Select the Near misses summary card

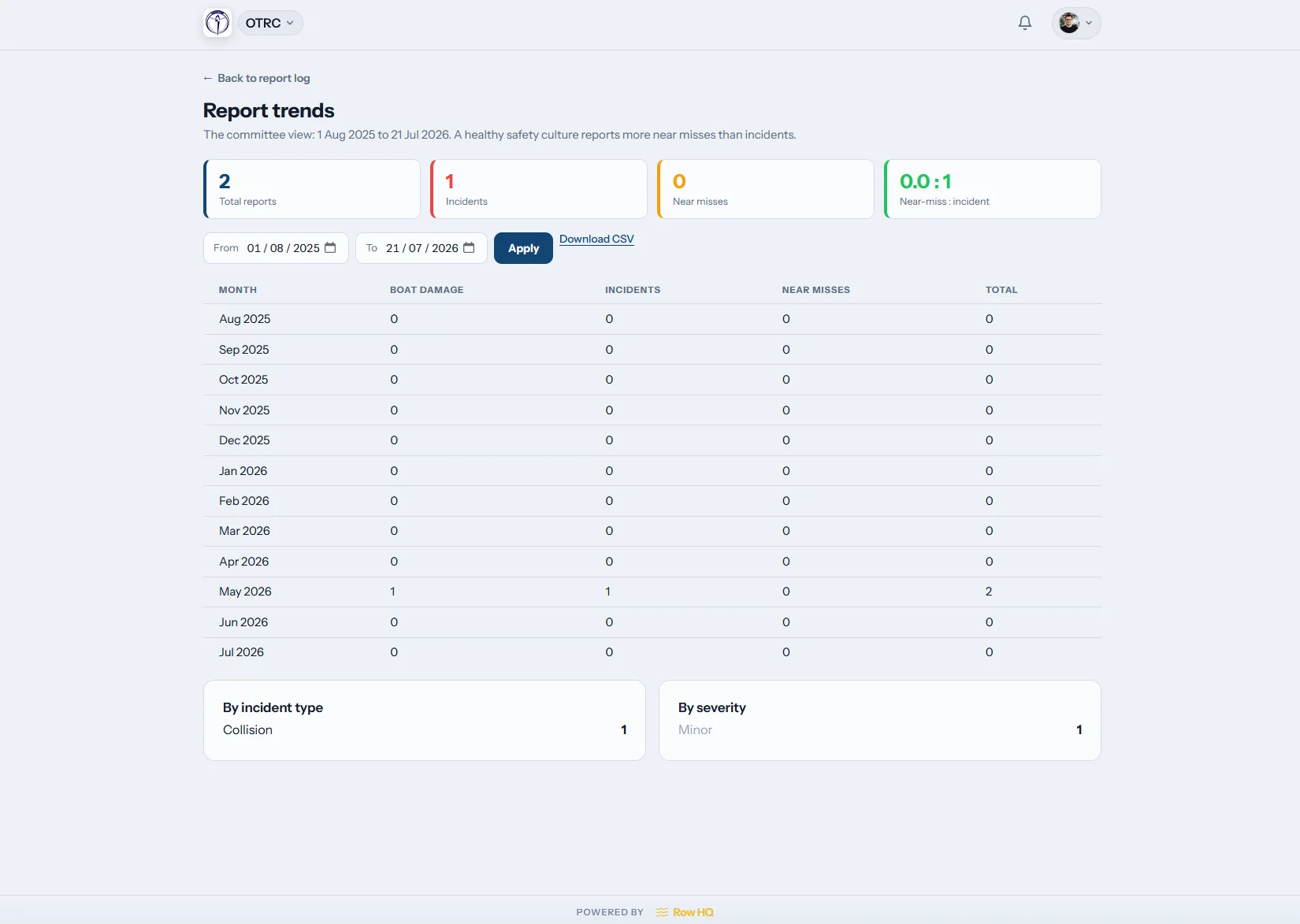tap(766, 189)
